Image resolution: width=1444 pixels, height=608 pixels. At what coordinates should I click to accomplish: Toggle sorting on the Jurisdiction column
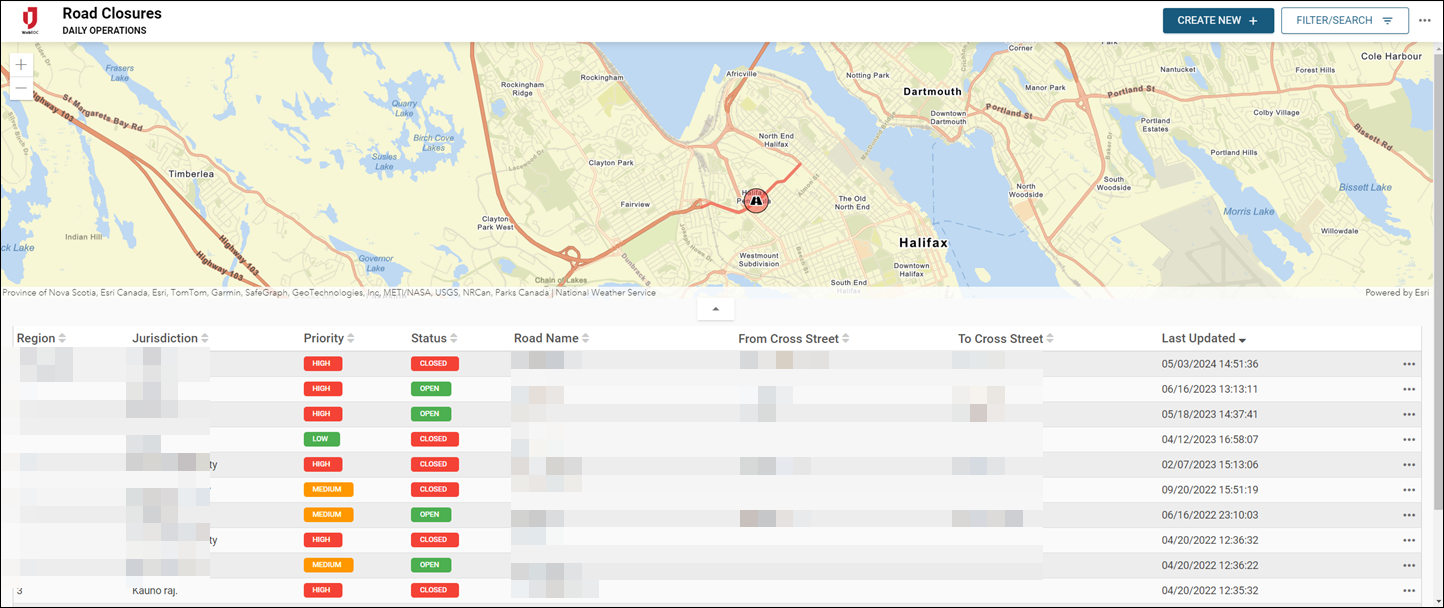point(206,338)
